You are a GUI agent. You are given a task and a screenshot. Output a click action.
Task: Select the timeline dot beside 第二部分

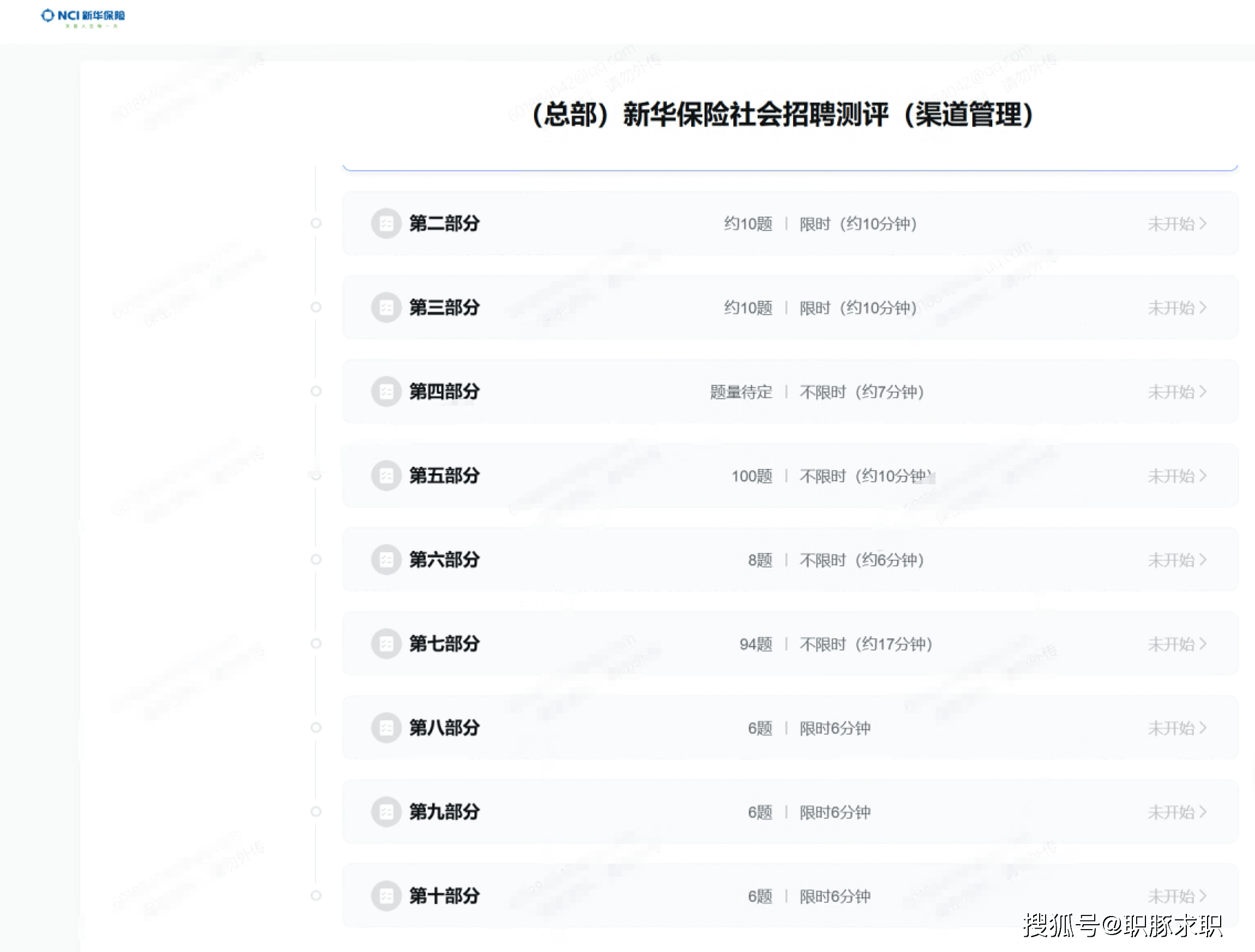316,224
